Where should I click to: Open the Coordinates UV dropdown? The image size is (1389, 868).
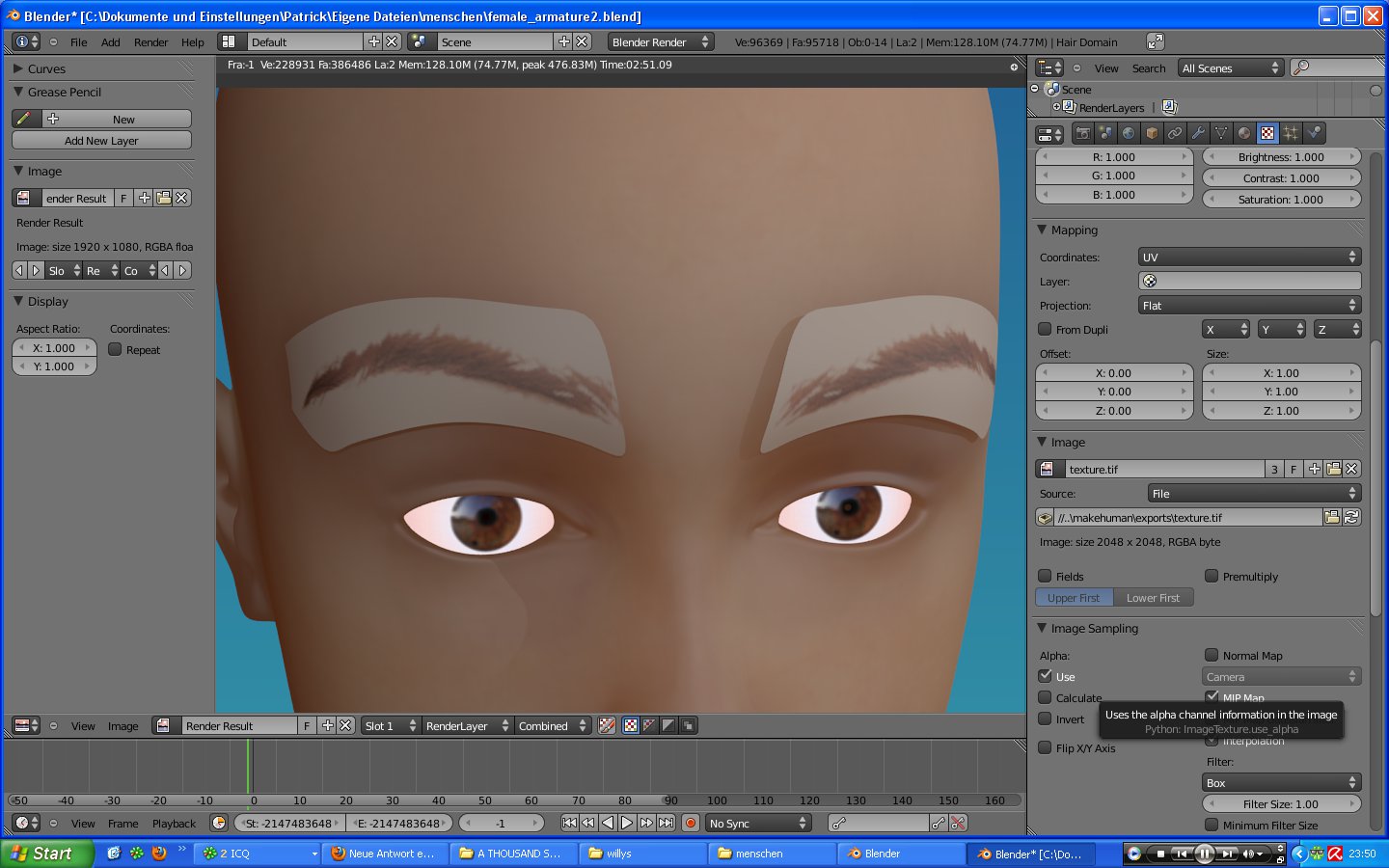coord(1249,257)
